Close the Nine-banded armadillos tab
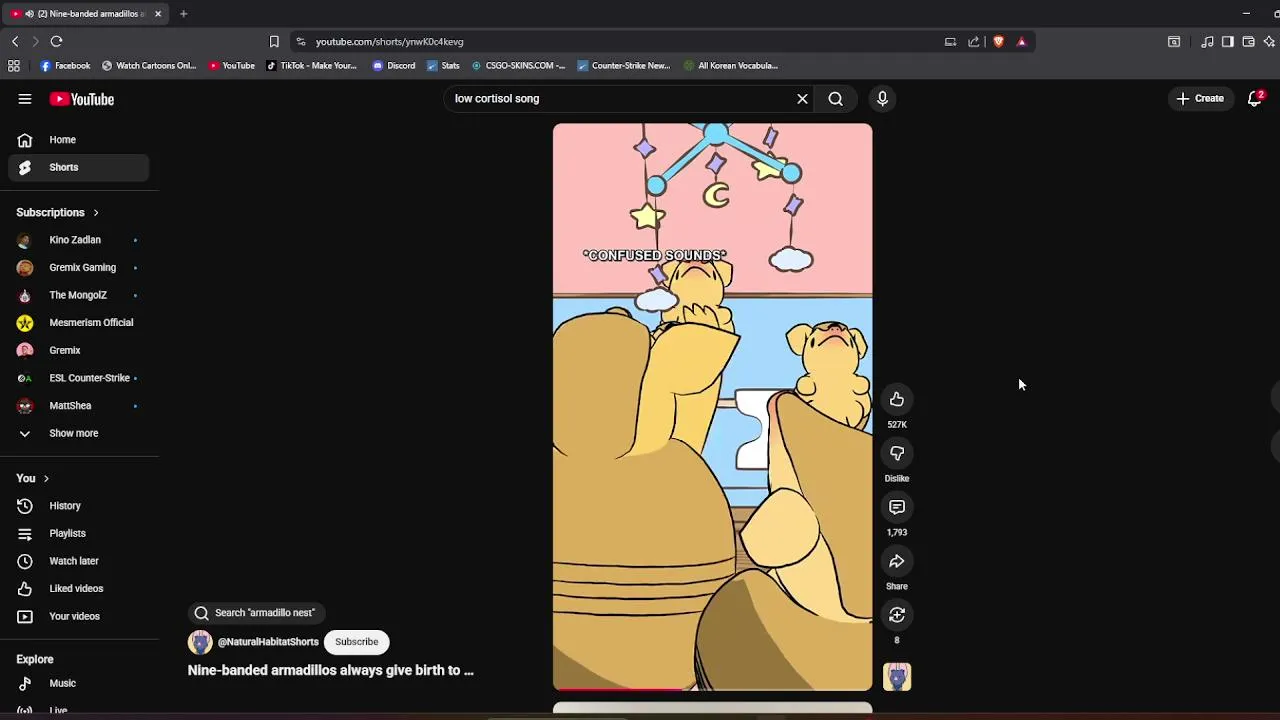Viewport: 1280px width, 720px height. (157, 14)
